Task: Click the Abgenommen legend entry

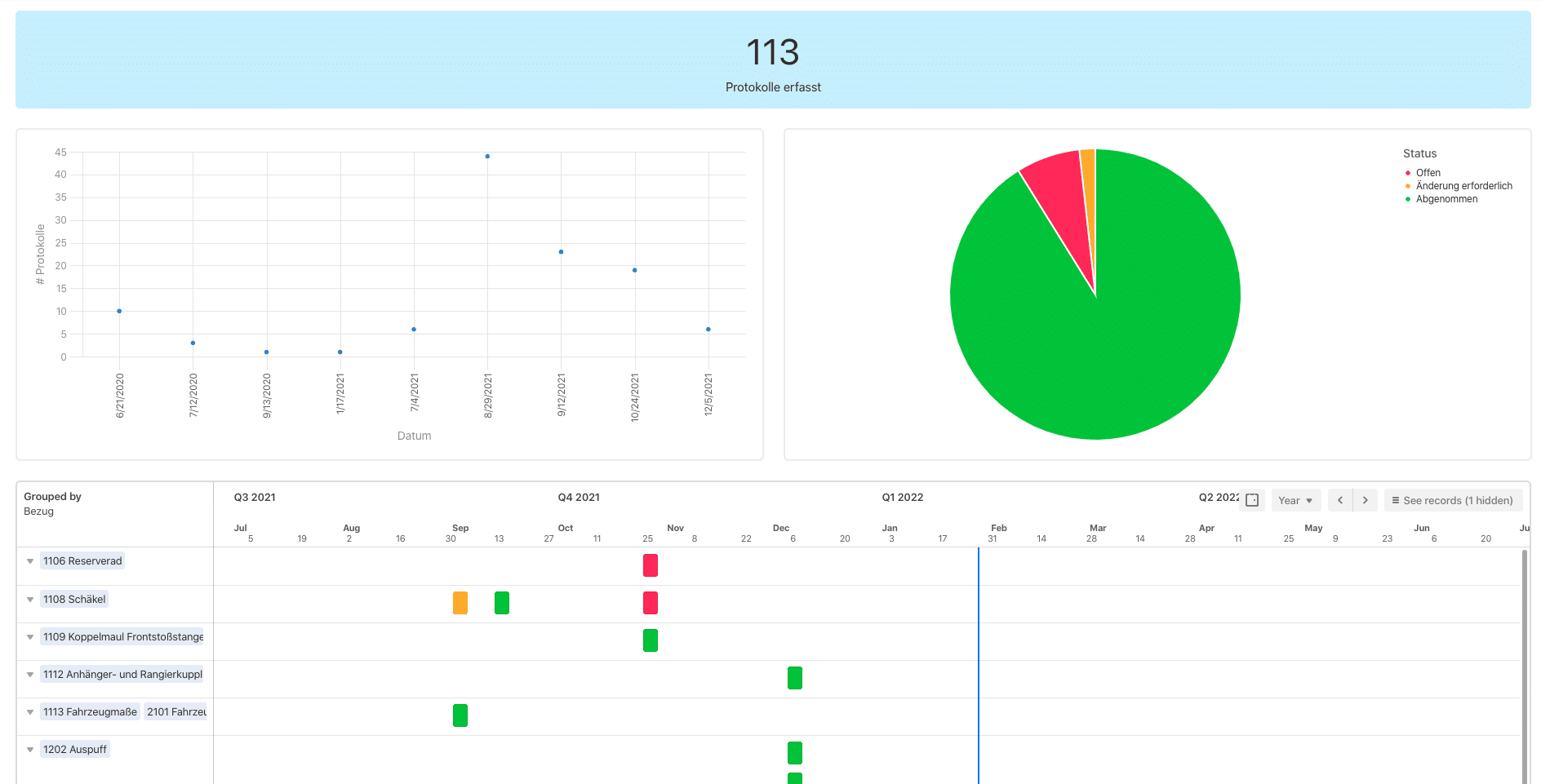Action: coord(1441,199)
